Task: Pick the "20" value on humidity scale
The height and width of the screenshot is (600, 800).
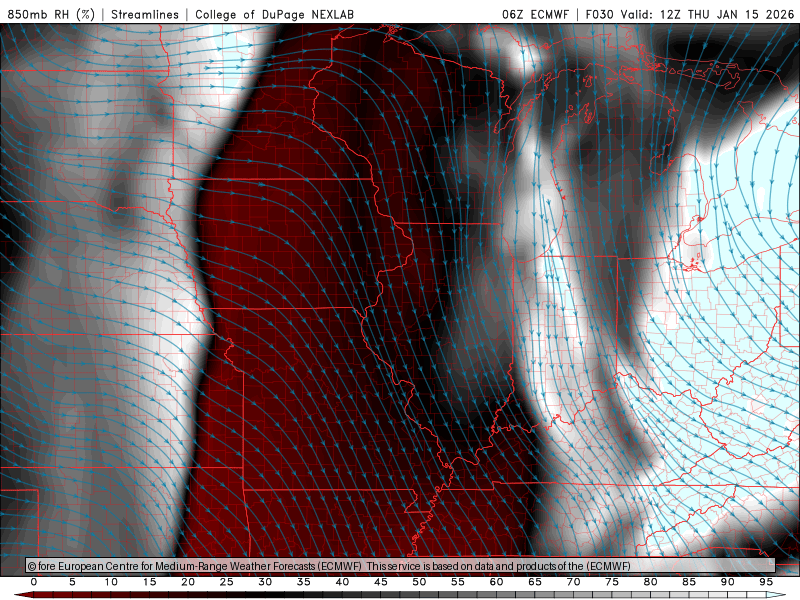Action: coord(188,582)
